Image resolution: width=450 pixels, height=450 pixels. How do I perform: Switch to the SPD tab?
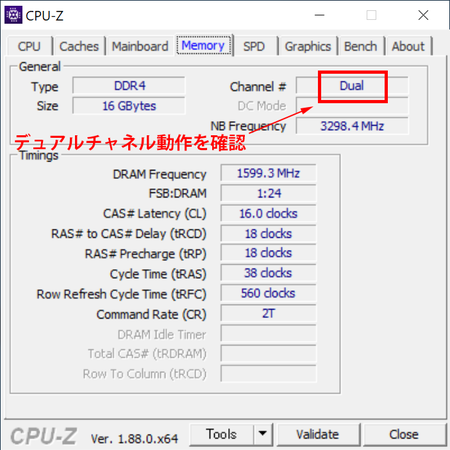254,46
